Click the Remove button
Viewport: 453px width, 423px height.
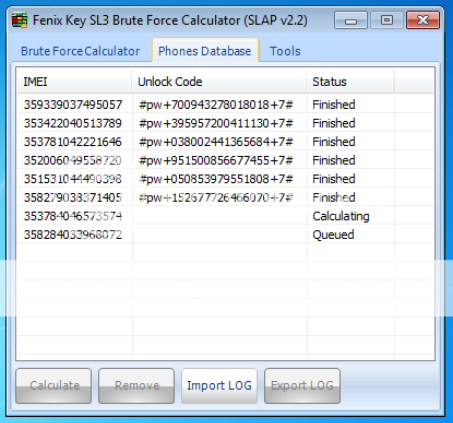(136, 385)
